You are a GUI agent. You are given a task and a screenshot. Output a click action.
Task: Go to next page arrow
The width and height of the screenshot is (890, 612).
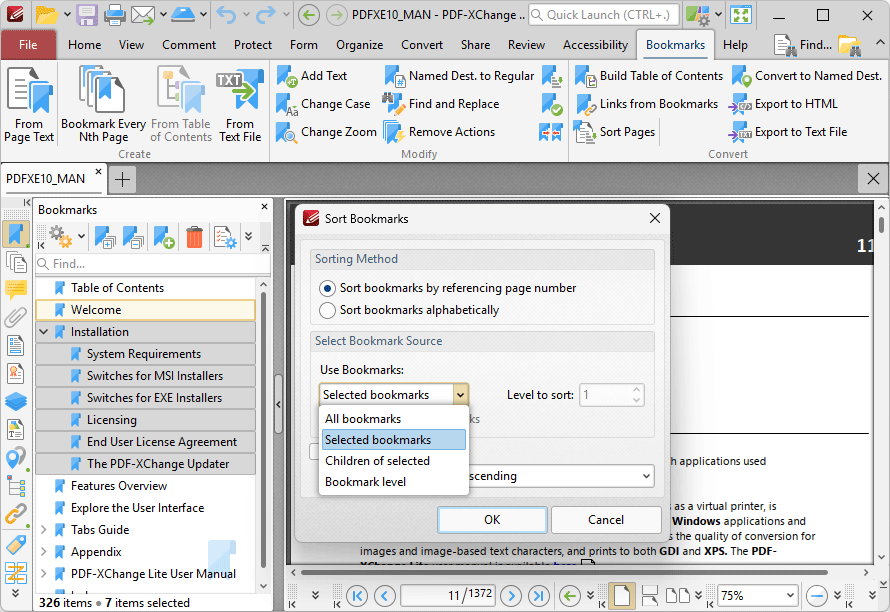pyautogui.click(x=511, y=596)
